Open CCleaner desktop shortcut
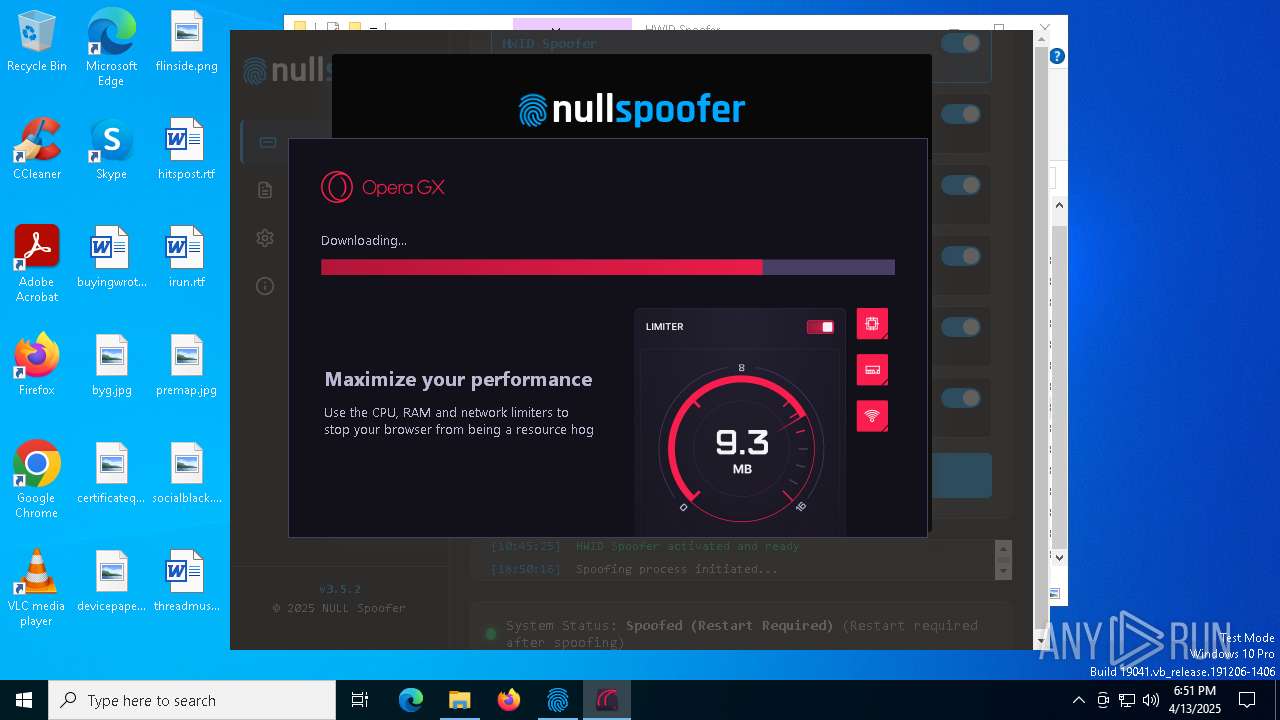Screen dimensions: 1280x720 click(x=37, y=149)
